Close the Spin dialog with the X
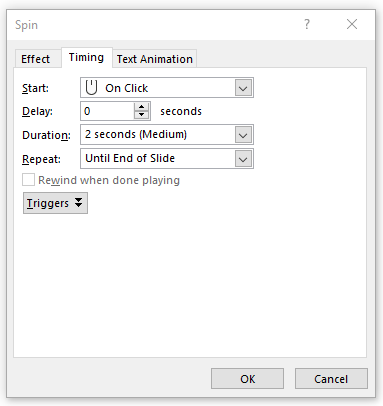Screen dimensions: 383x406 (352, 24)
